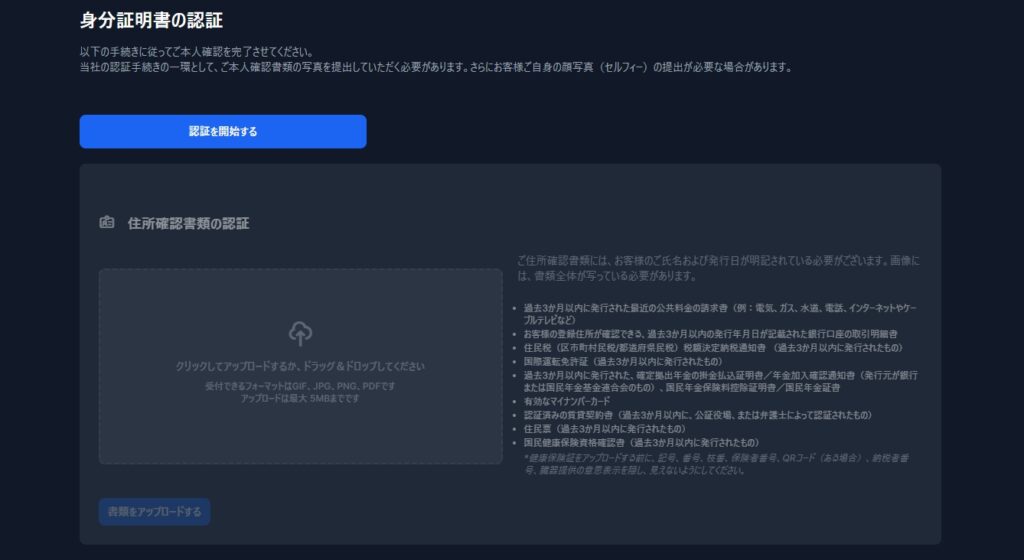Click the クリックしてアップロードするか、ドラッグ＆ドロップ text
Image resolution: width=1024 pixels, height=560 pixels.
(300, 366)
